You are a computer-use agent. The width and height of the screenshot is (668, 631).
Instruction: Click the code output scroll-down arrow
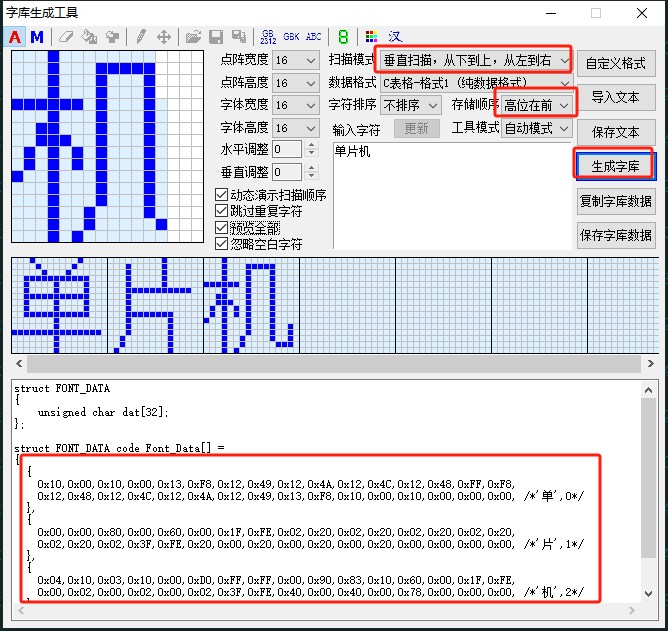648,594
